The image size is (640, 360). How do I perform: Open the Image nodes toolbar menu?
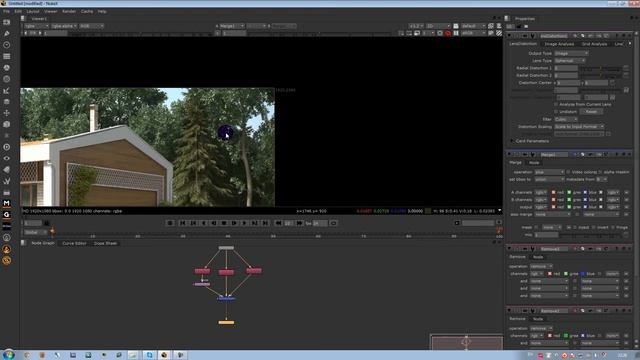click(7, 22)
